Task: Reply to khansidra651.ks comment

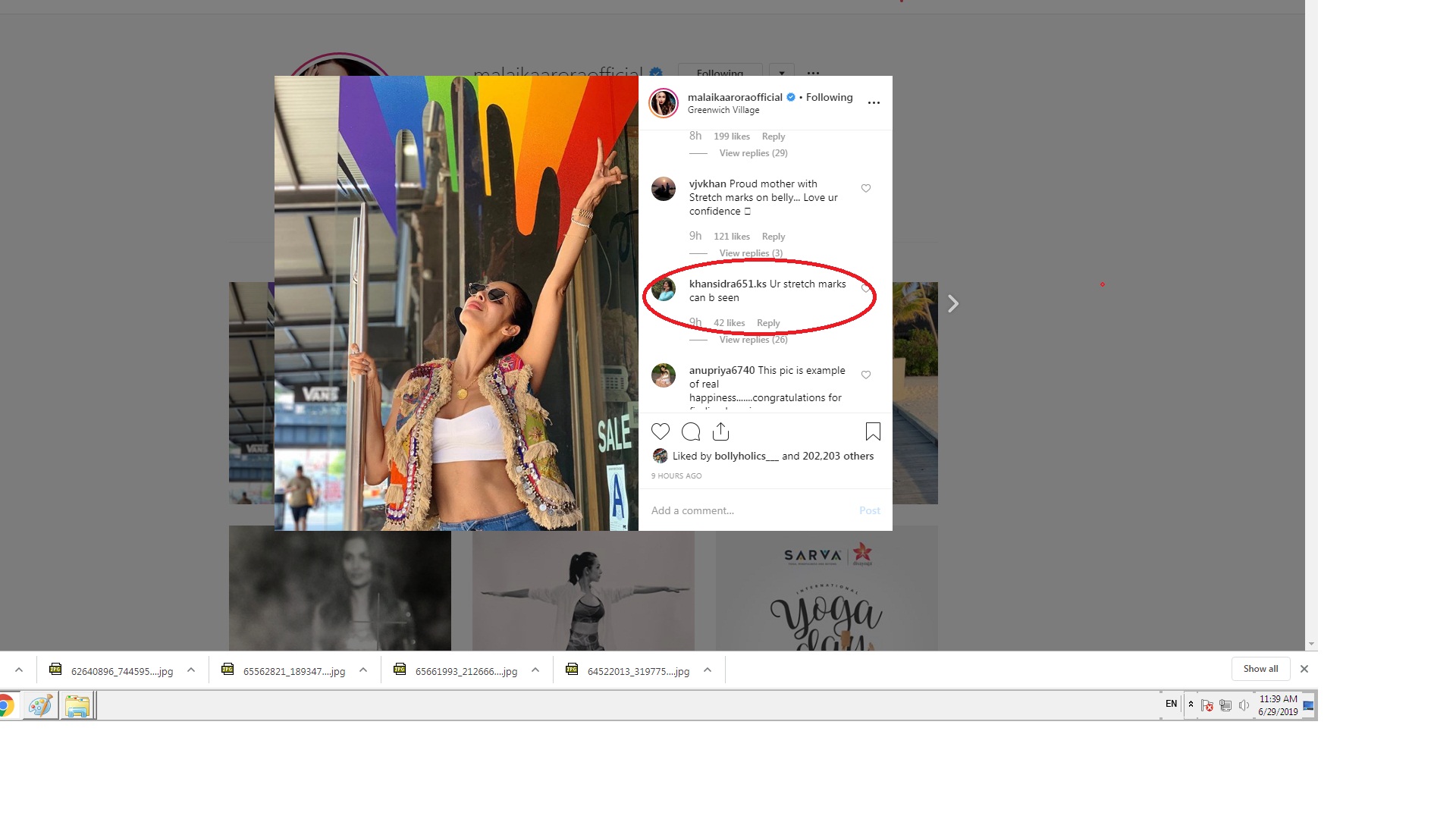Action: pyautogui.click(x=768, y=323)
